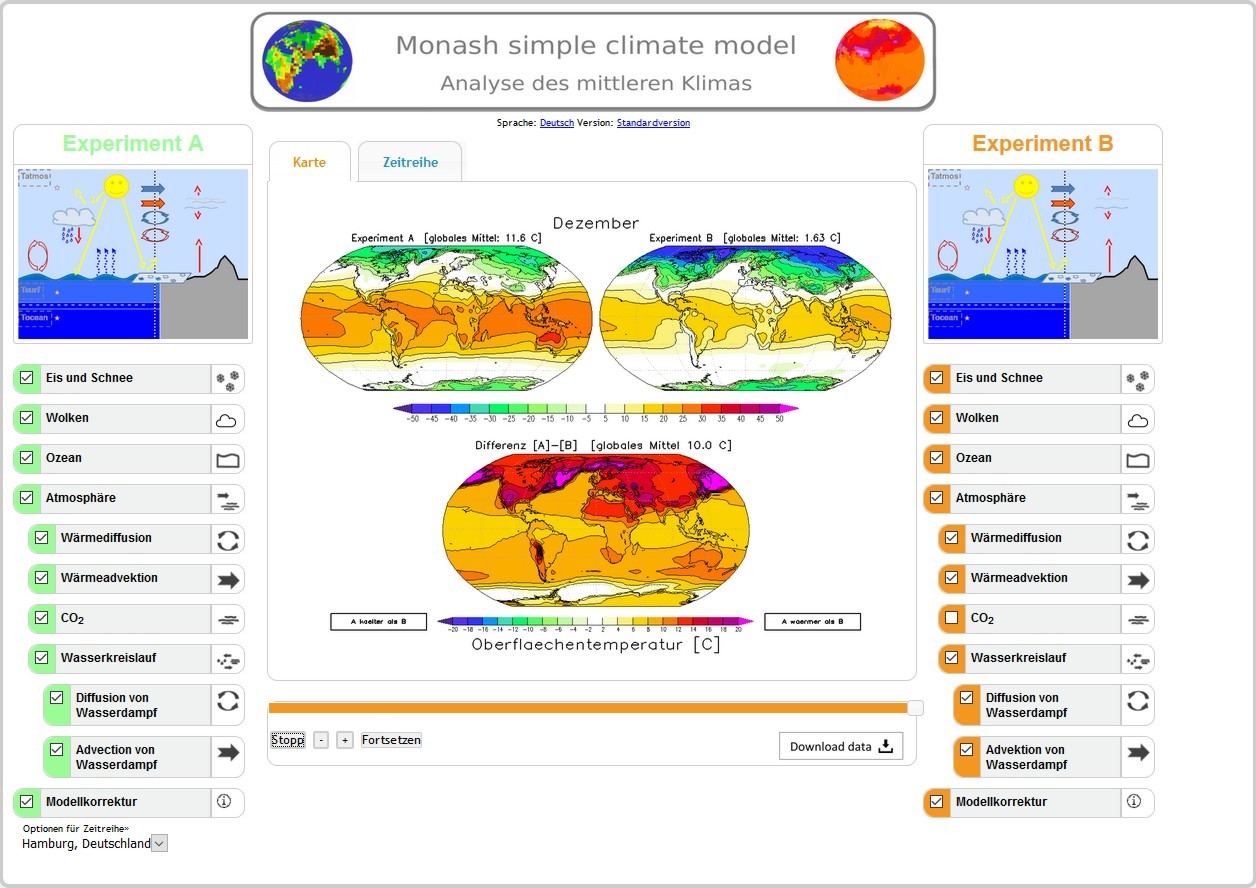1256x888 pixels.
Task: Enable the CO2 checkbox in Experiment B
Action: pos(951,618)
